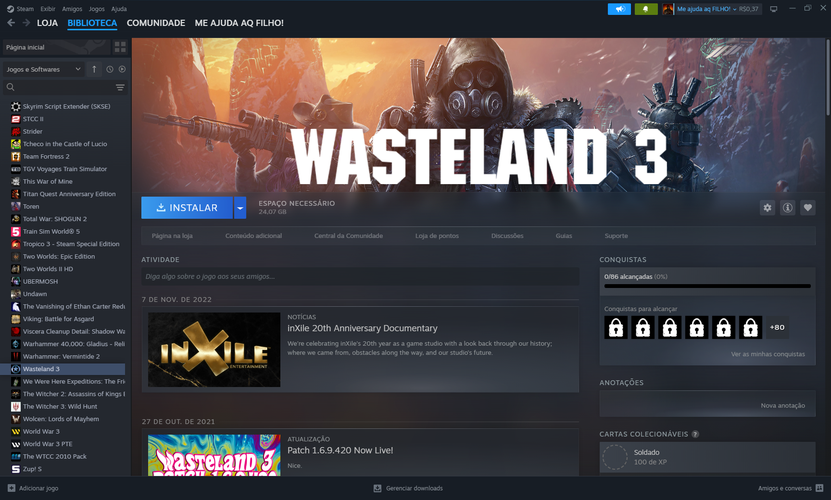Open the Amigos menu

(72, 9)
